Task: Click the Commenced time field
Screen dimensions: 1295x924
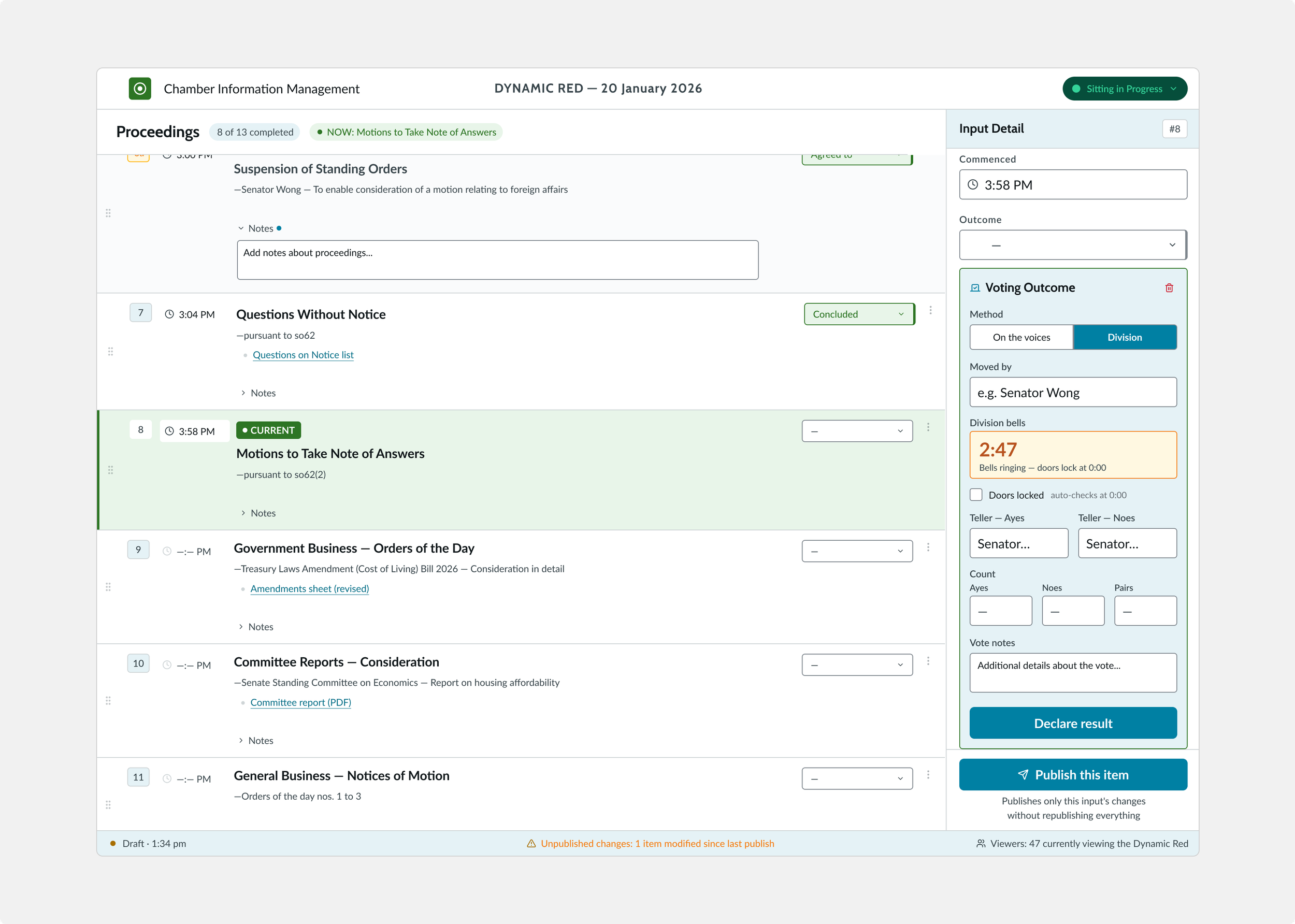Action: 1073,184
